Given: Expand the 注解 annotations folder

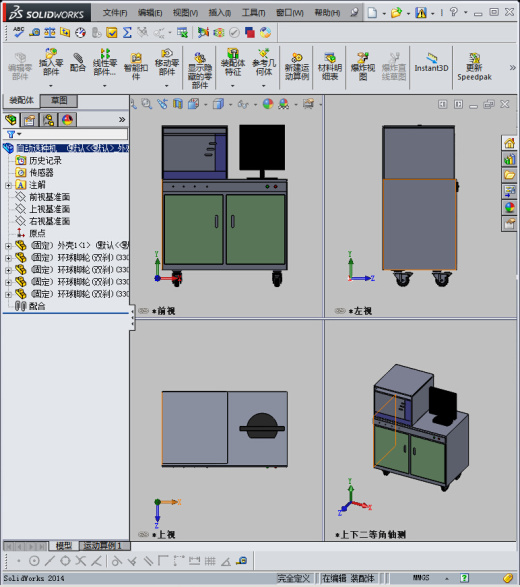Looking at the screenshot, I should click(x=8, y=185).
